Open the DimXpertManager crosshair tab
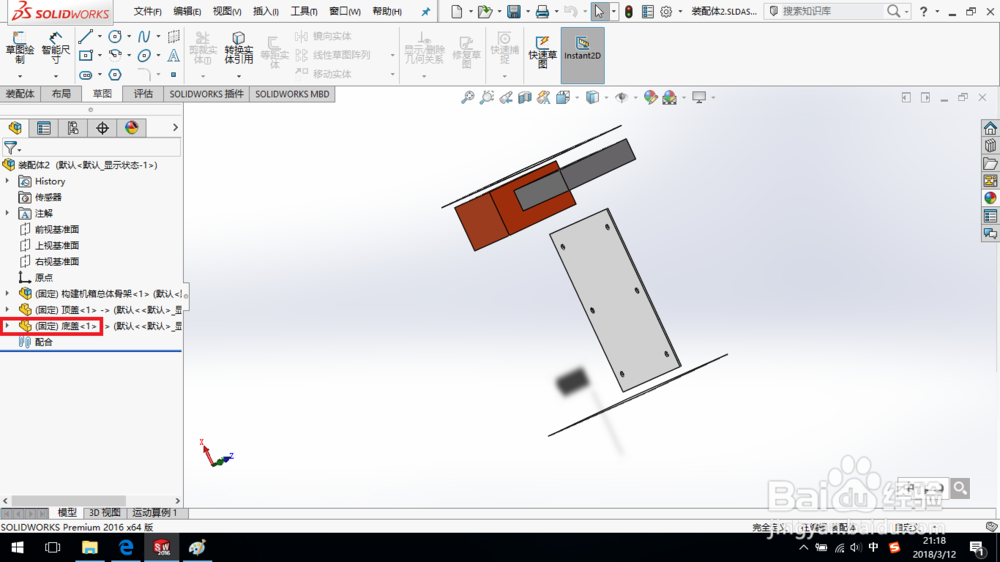Screen dimensions: 1000x562 (x=102, y=128)
